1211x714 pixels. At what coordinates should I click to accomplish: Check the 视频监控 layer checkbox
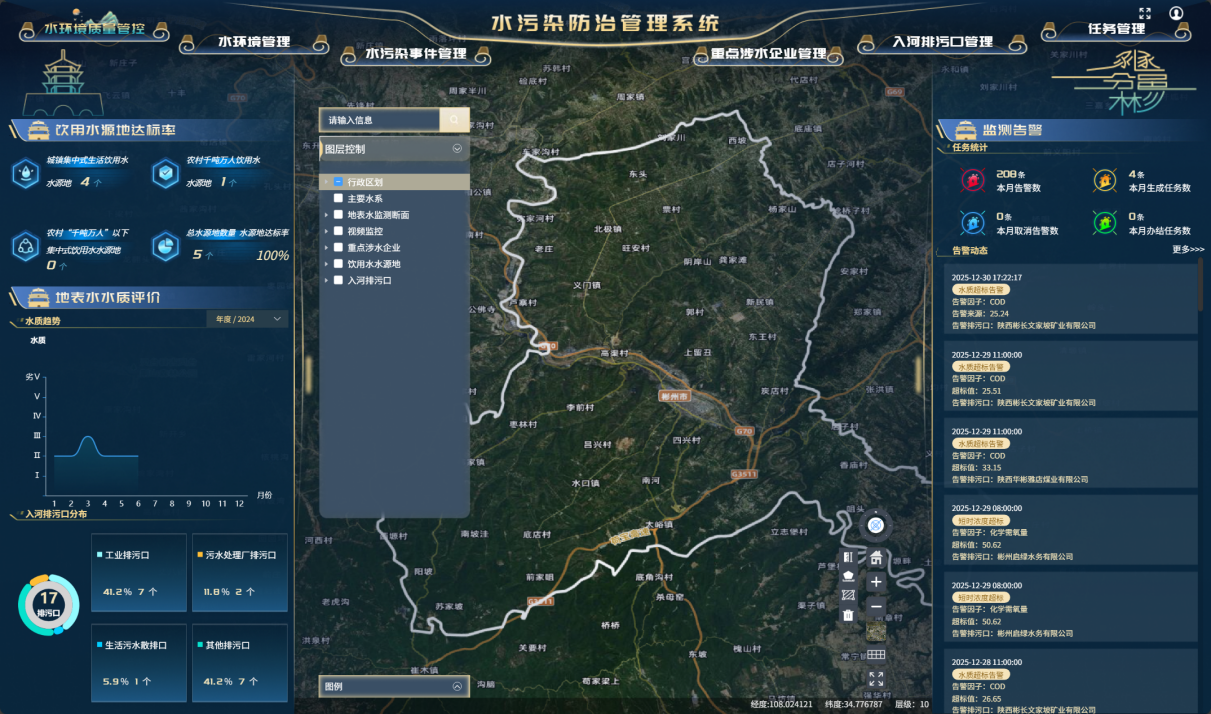pyautogui.click(x=337, y=231)
